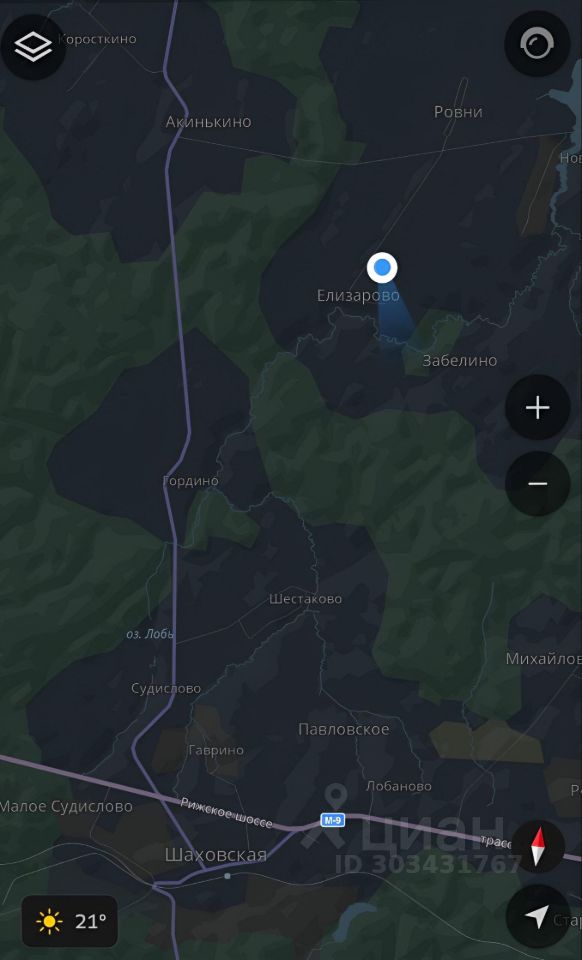The height and width of the screenshot is (960, 582).
Task: Tap the Alice voice assistant icon
Action: point(537,44)
